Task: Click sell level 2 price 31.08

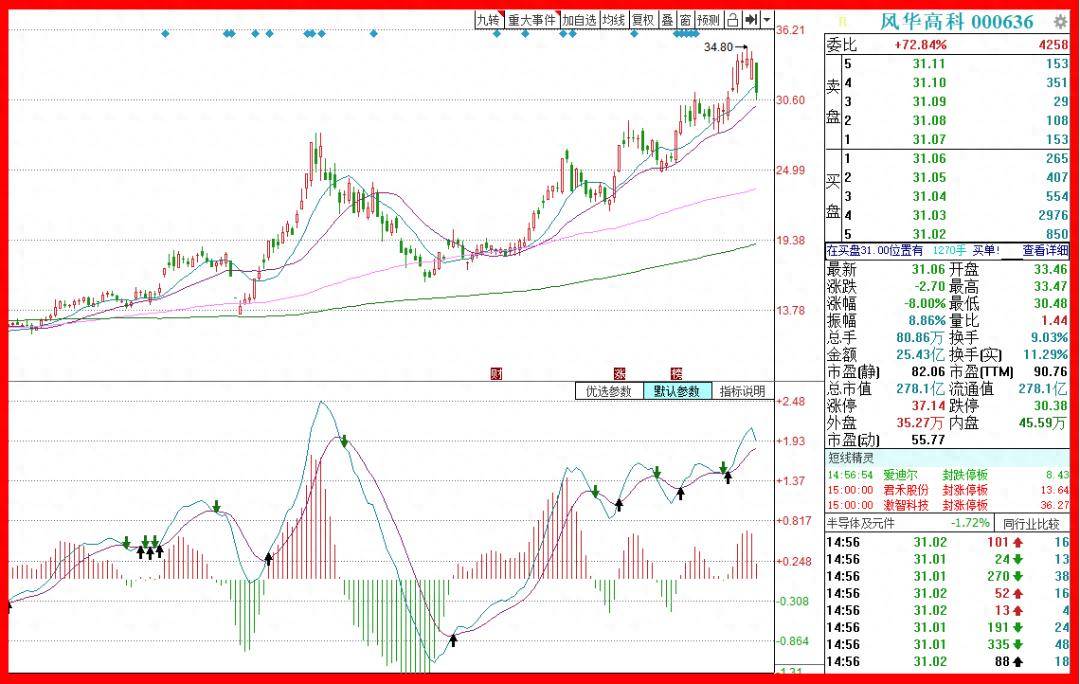Action: tap(928, 121)
